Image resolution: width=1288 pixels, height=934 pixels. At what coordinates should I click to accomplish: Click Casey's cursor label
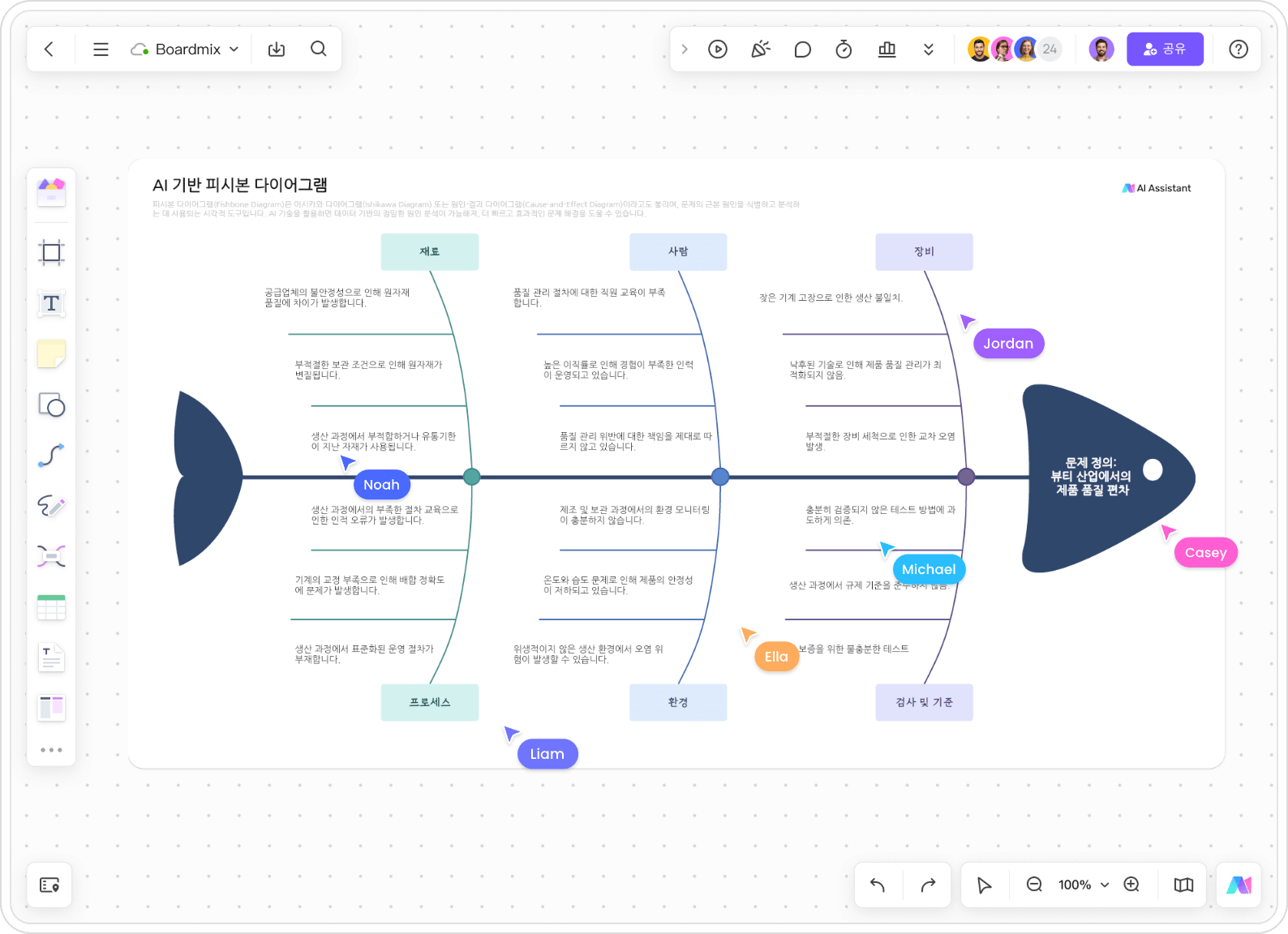tap(1205, 553)
